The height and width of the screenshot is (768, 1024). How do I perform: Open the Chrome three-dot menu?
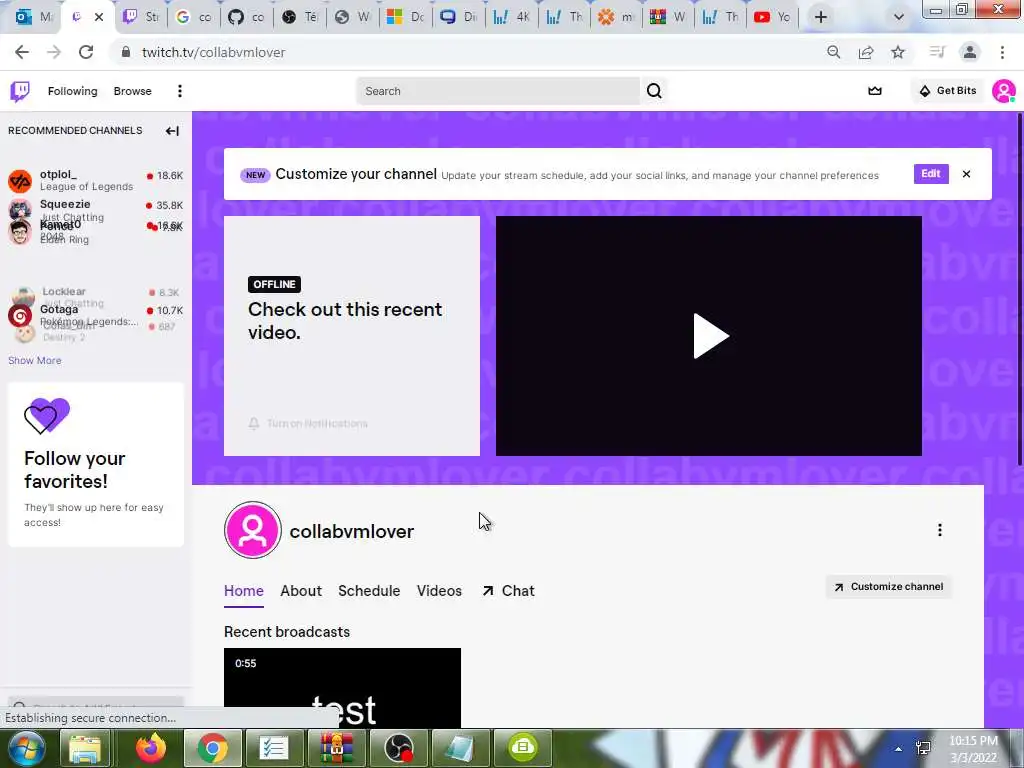pos(1002,52)
